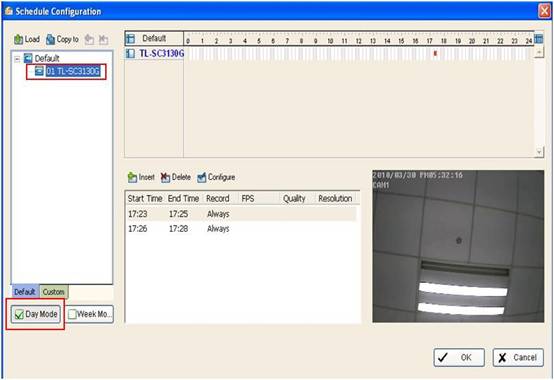Click the greyed redo arrow icon in toolbar

(x=103, y=40)
